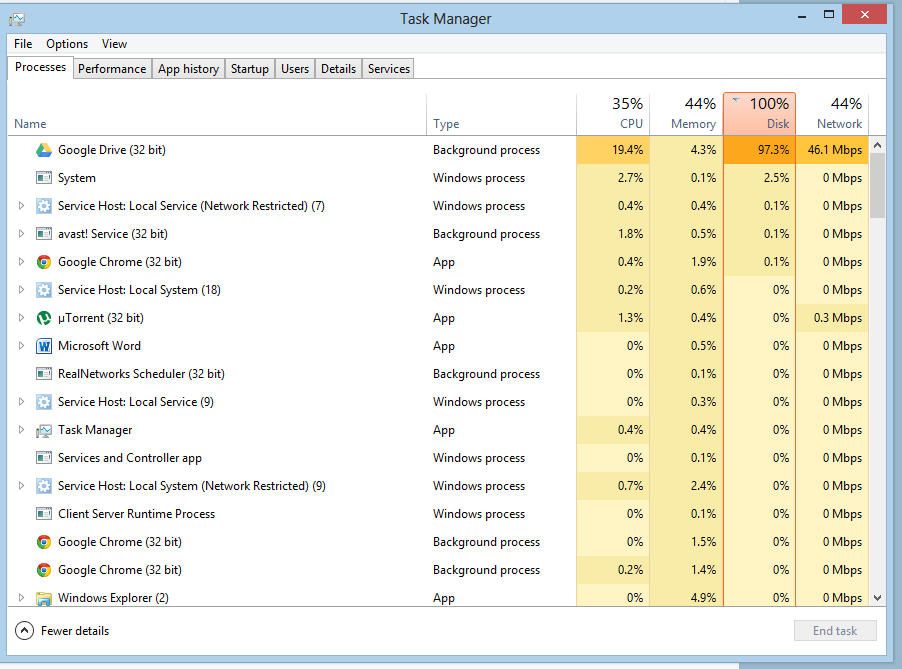Click the gear icon of Service Host: Local System (18)
Image resolution: width=902 pixels, height=669 pixels.
(x=44, y=290)
